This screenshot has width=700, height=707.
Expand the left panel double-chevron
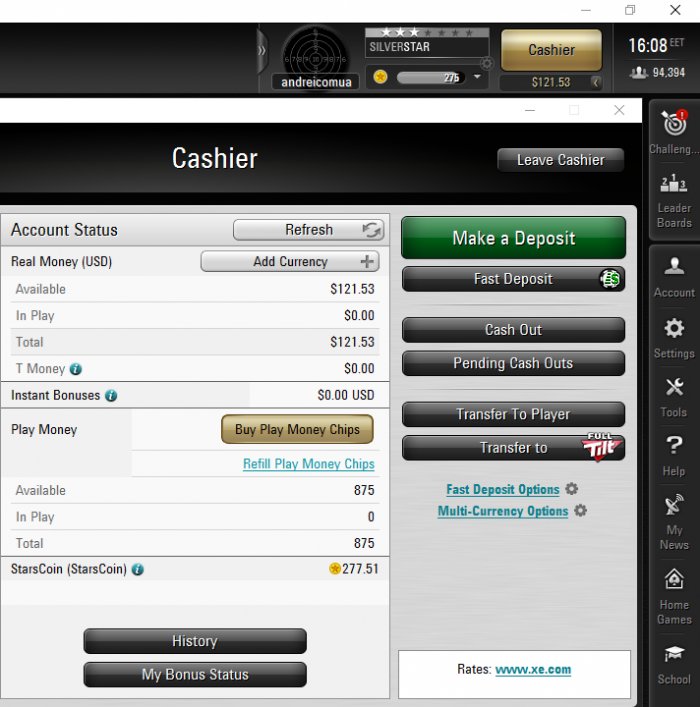point(262,50)
